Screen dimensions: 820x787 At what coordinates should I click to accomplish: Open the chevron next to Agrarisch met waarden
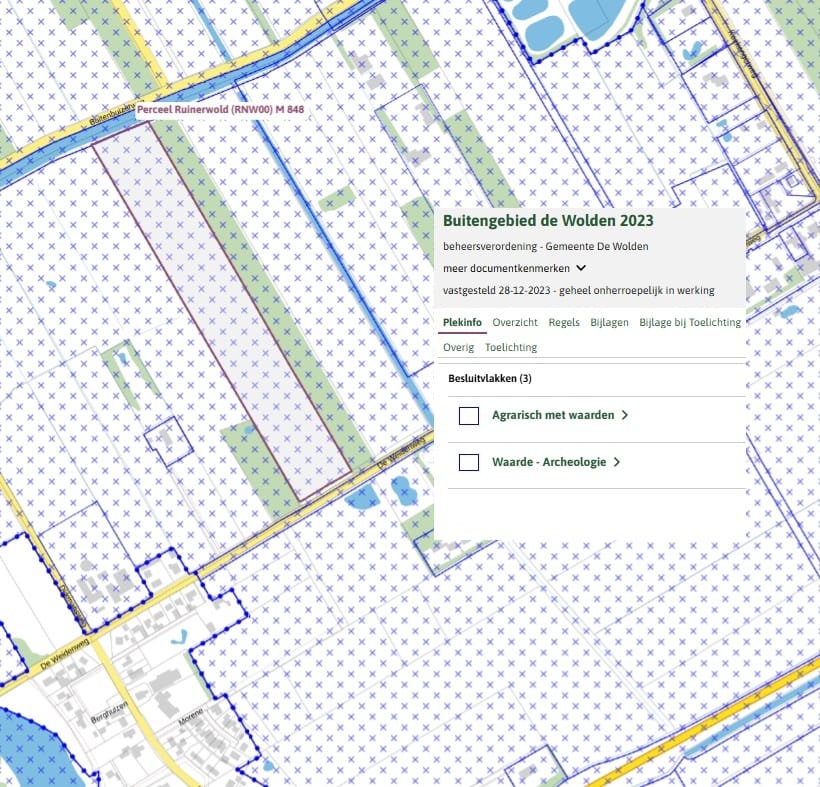(624, 415)
